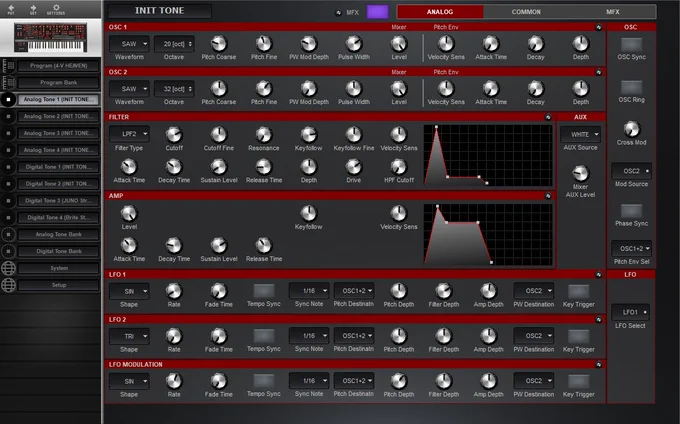Click the AMP section round icon

pyautogui.click(x=548, y=196)
